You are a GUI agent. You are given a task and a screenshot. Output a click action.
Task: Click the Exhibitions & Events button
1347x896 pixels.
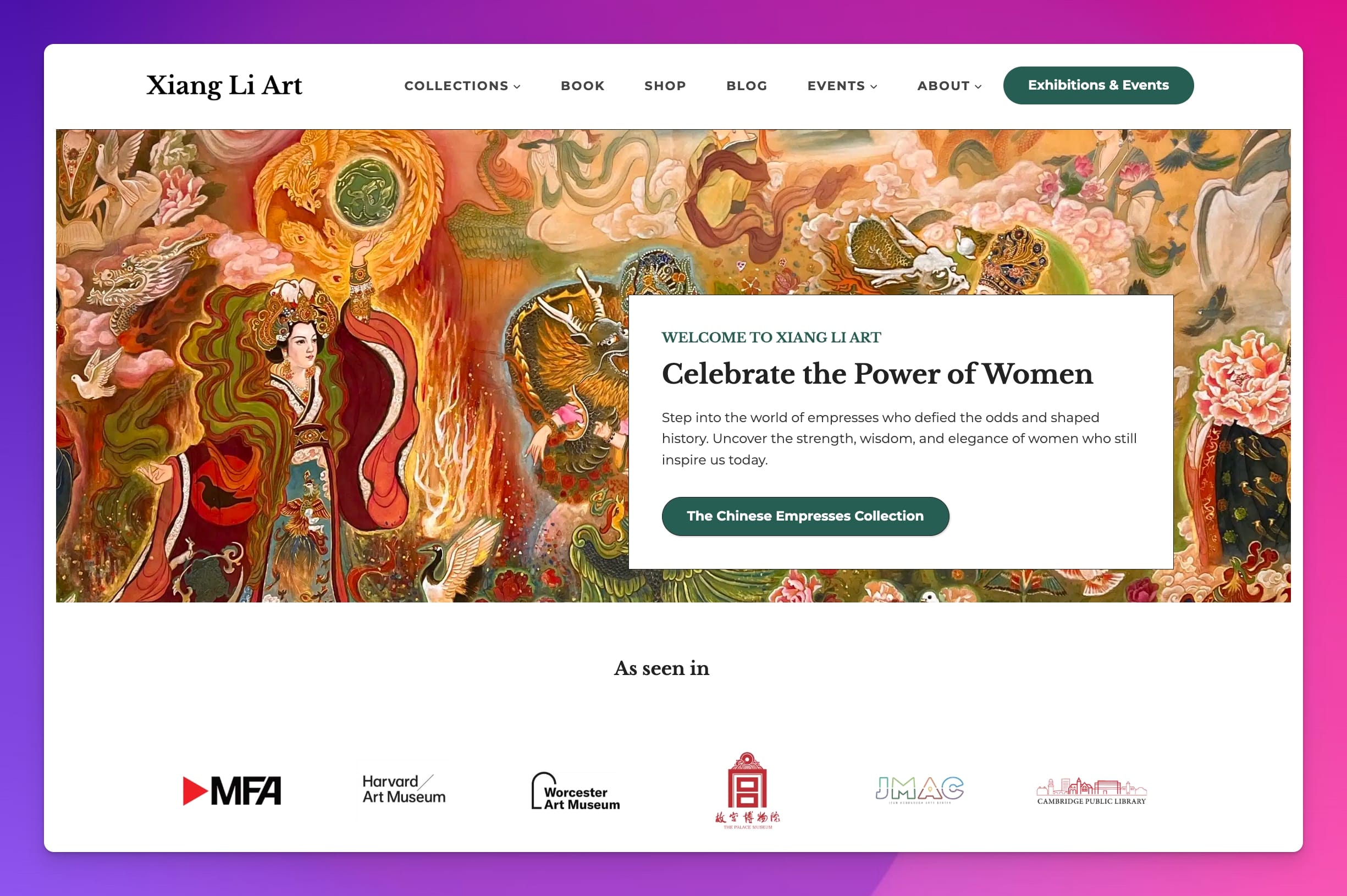click(x=1098, y=85)
